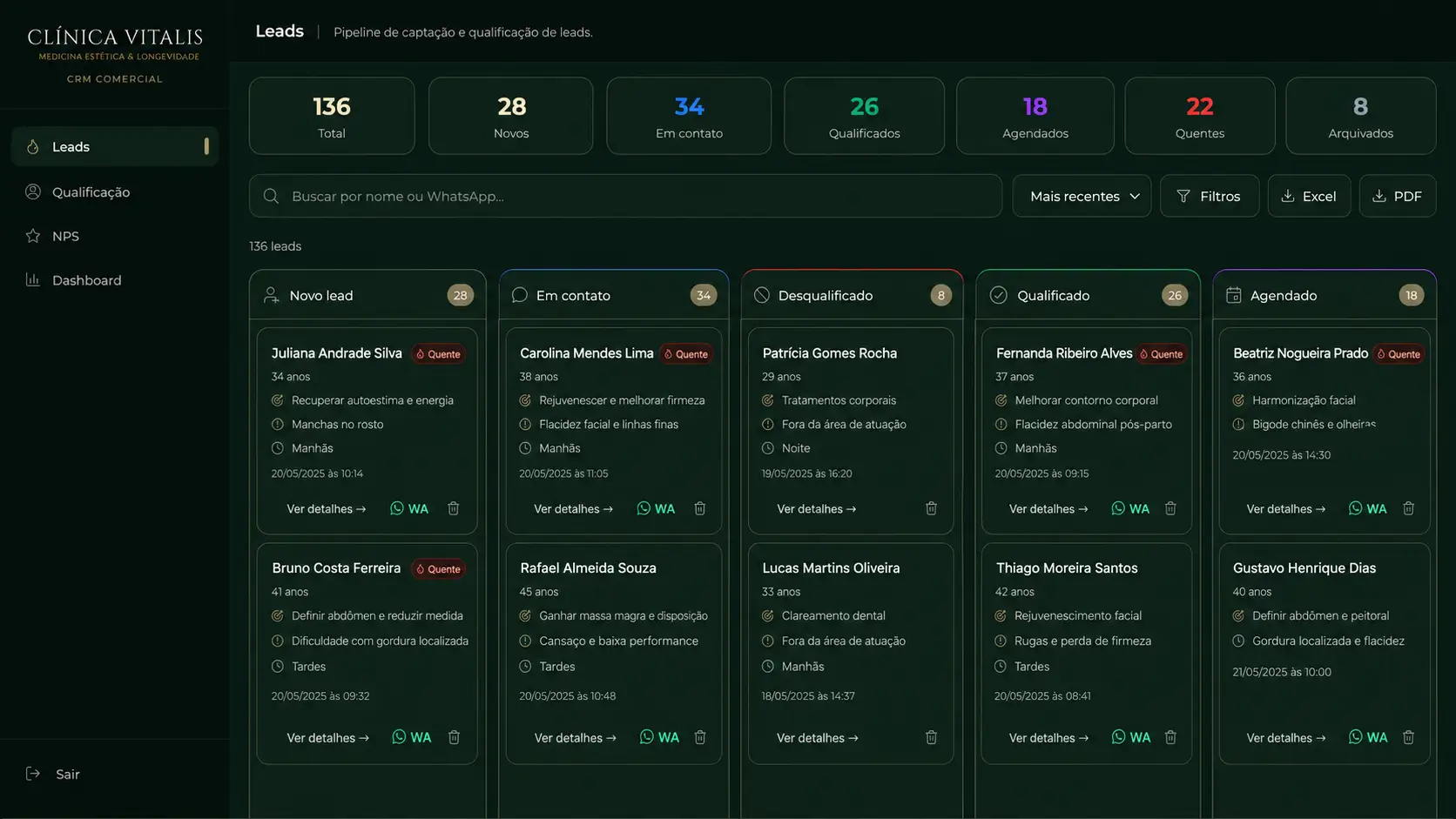
Task: Remove Thiago Moreira Santos via trash icon
Action: (x=1170, y=737)
